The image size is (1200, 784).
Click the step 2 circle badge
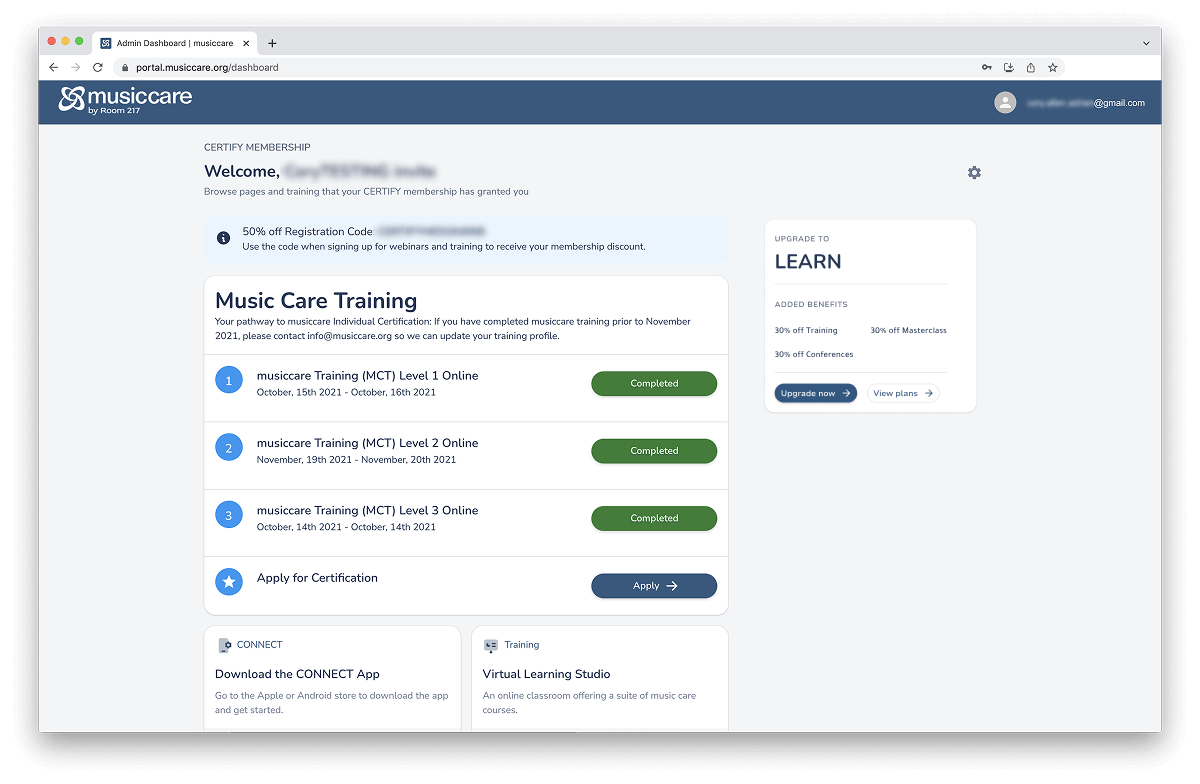[x=229, y=448]
